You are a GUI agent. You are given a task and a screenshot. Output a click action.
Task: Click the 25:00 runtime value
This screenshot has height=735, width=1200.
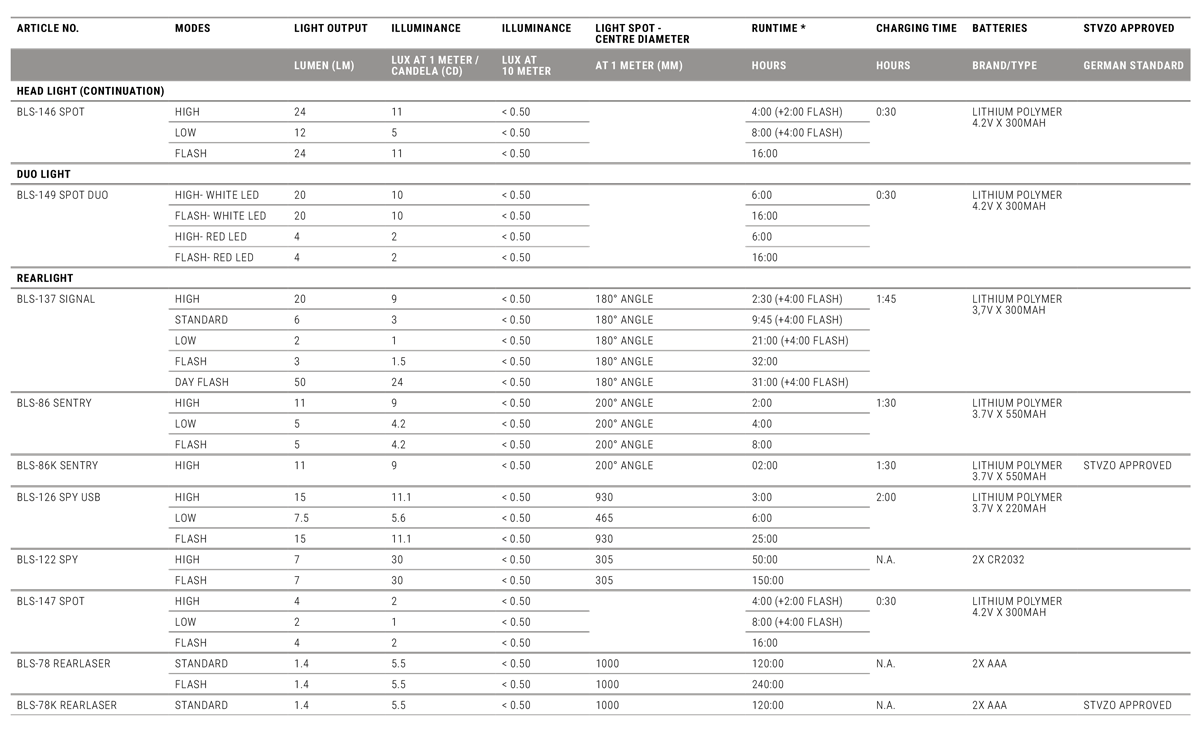(765, 538)
